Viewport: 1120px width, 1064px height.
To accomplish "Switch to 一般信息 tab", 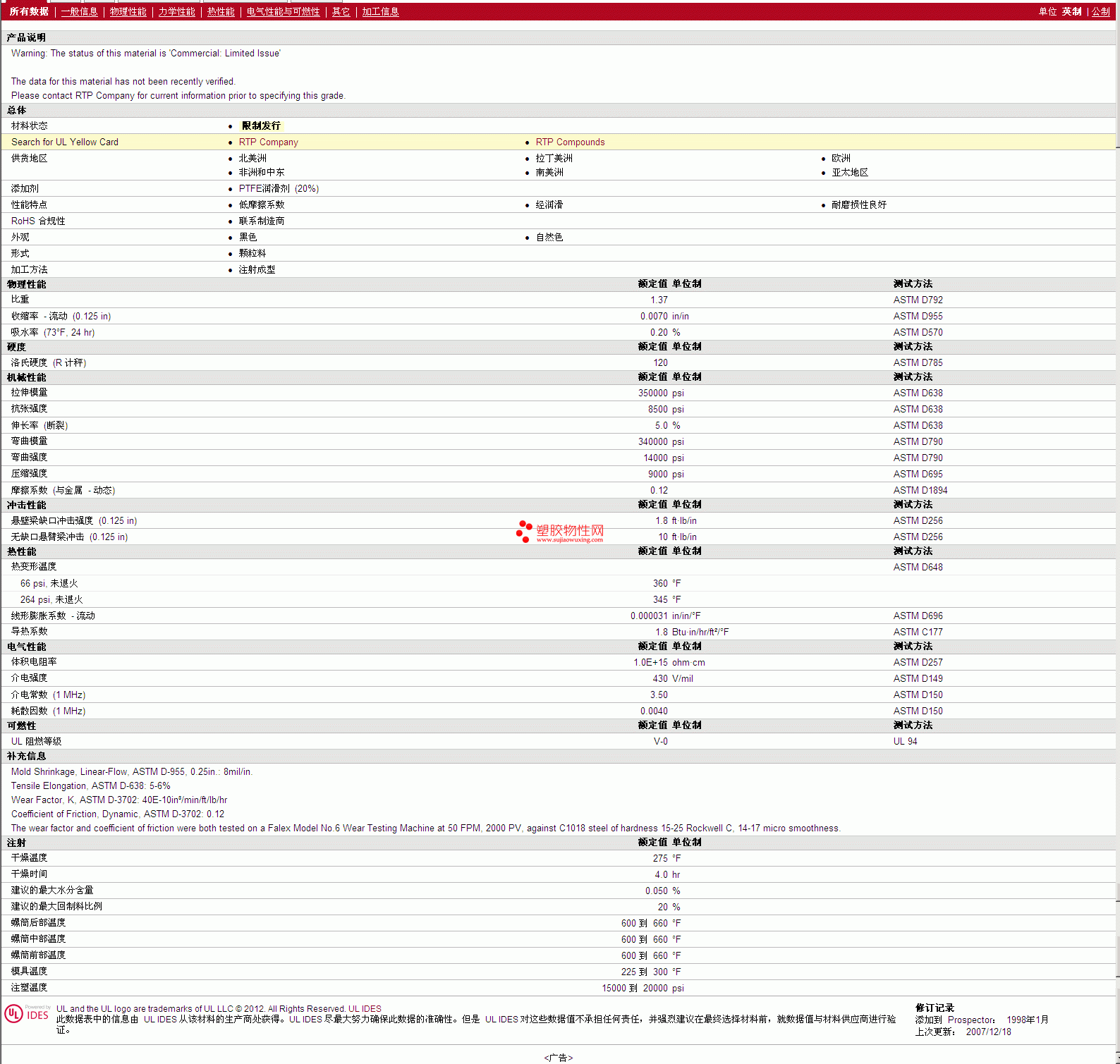I will click(x=79, y=12).
